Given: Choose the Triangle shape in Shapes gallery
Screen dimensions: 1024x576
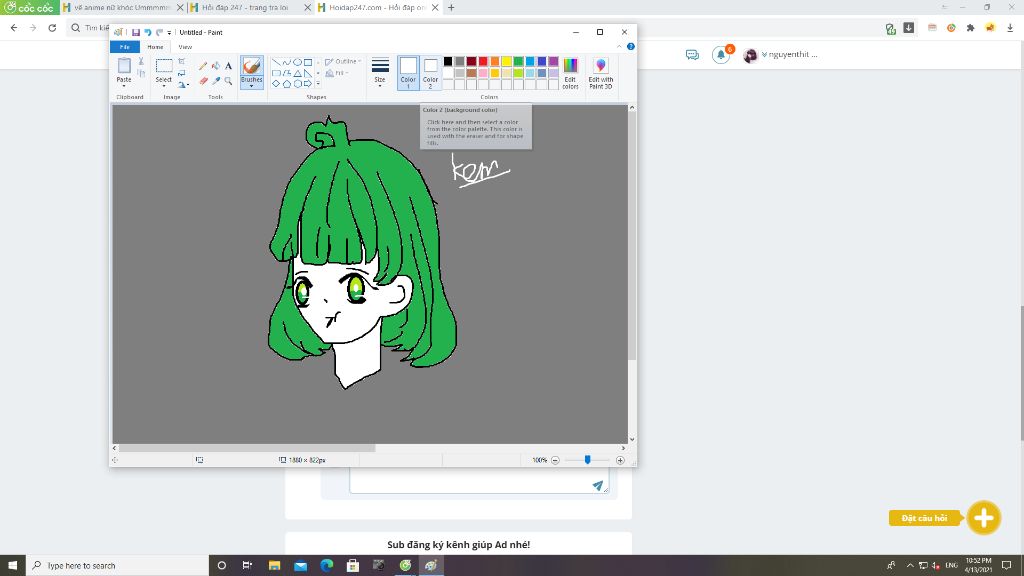Looking at the screenshot, I should pyautogui.click(x=297, y=73).
